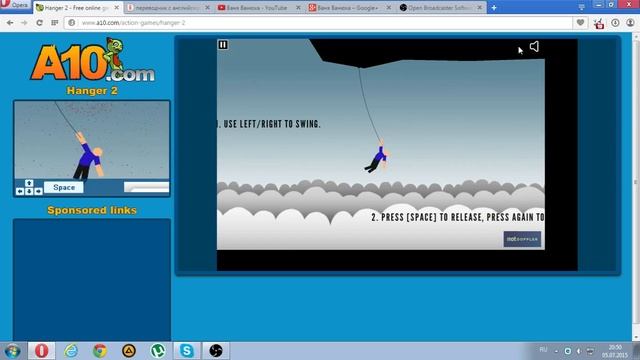Reload the current page

(x=39, y=23)
